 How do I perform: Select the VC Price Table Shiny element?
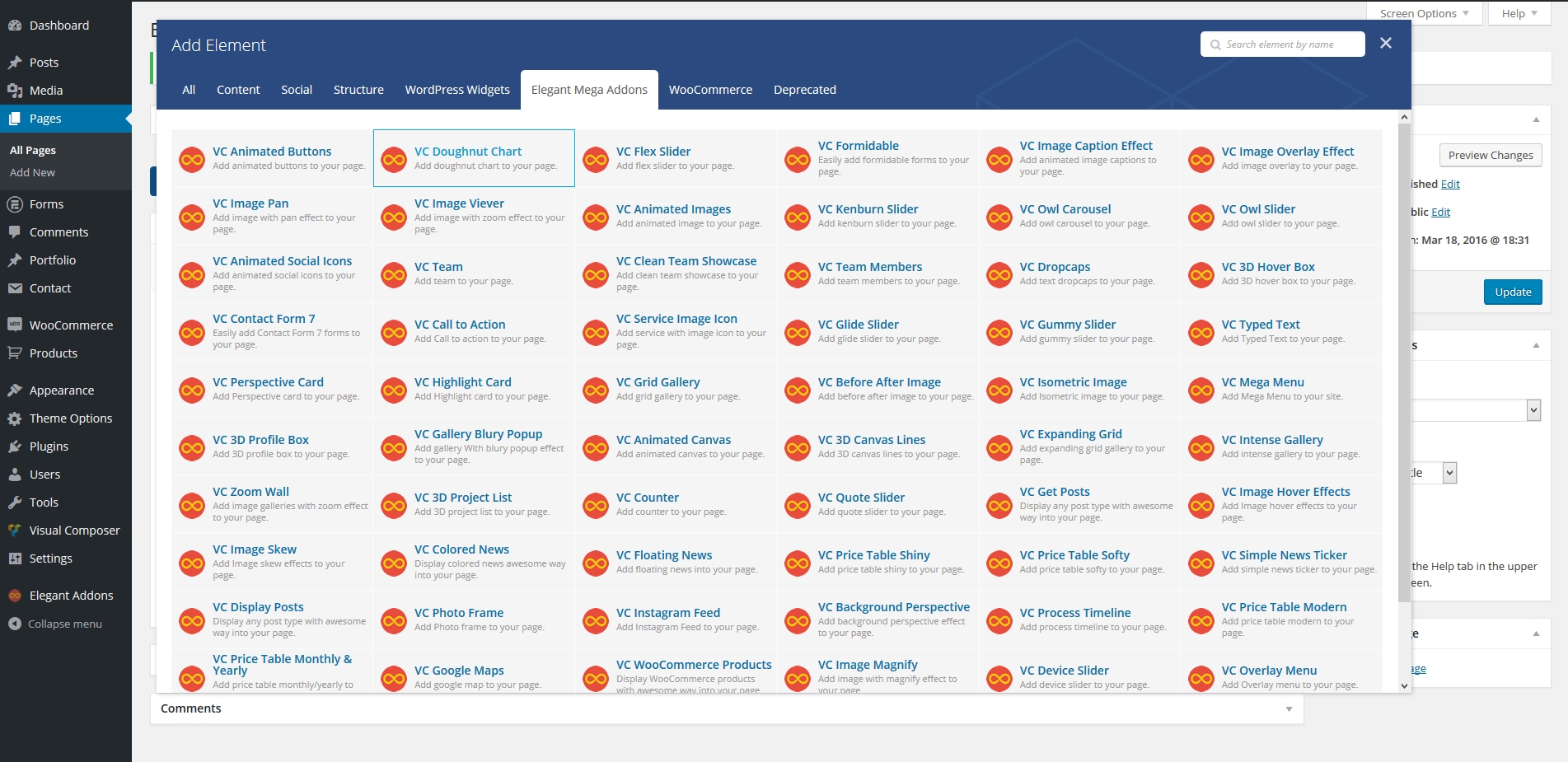(x=878, y=563)
